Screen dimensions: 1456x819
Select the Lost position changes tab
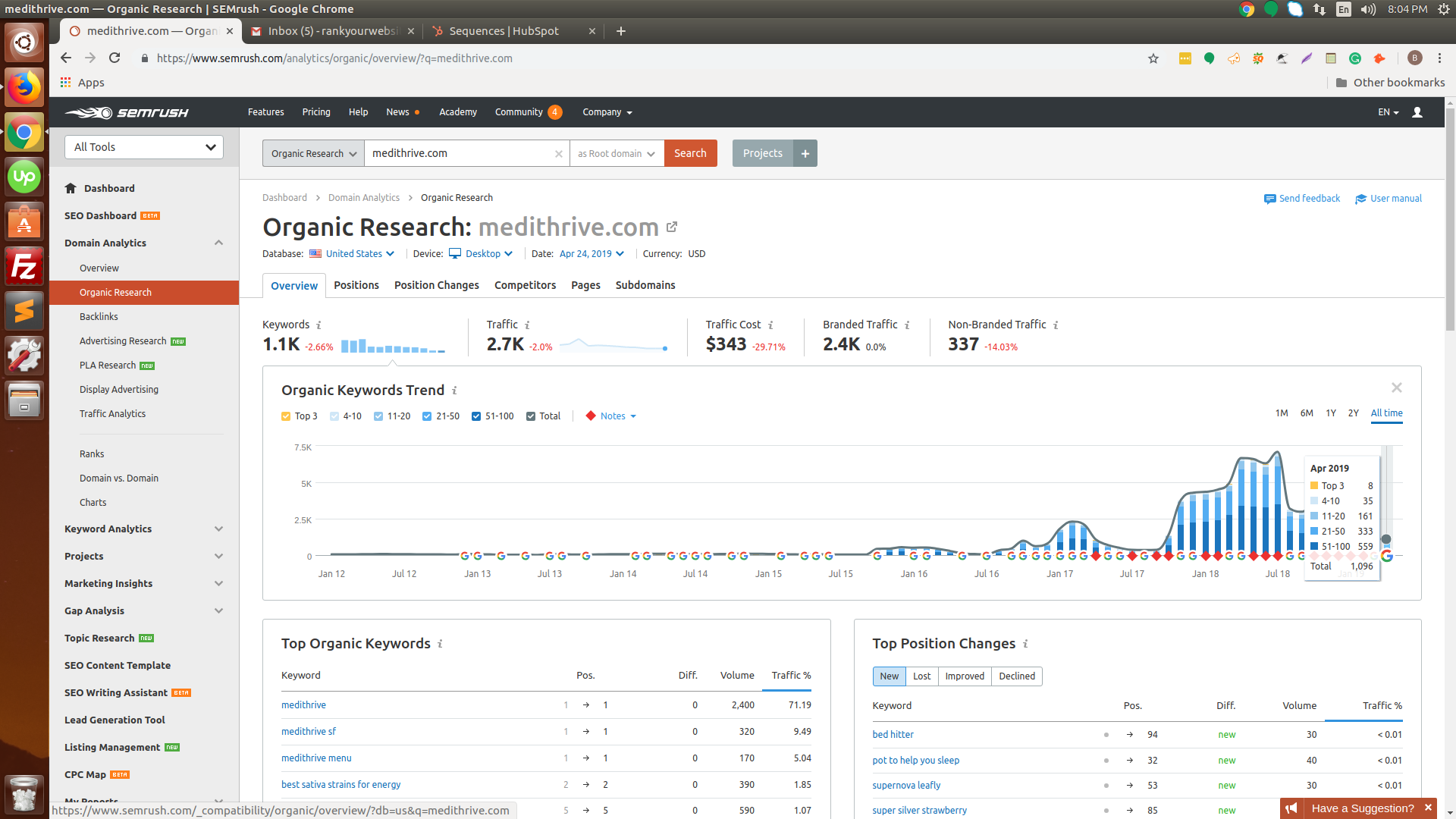pos(922,676)
